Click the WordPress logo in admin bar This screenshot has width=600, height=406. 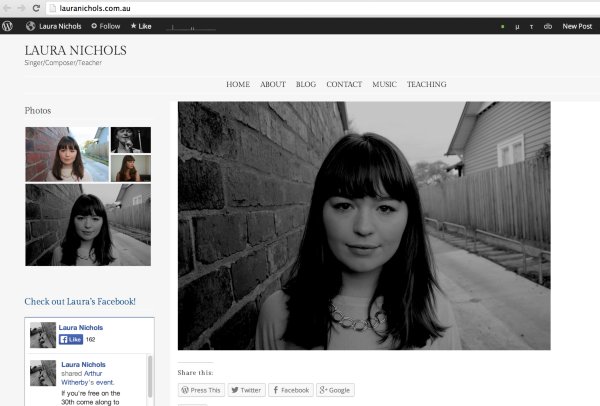pyautogui.click(x=8, y=26)
